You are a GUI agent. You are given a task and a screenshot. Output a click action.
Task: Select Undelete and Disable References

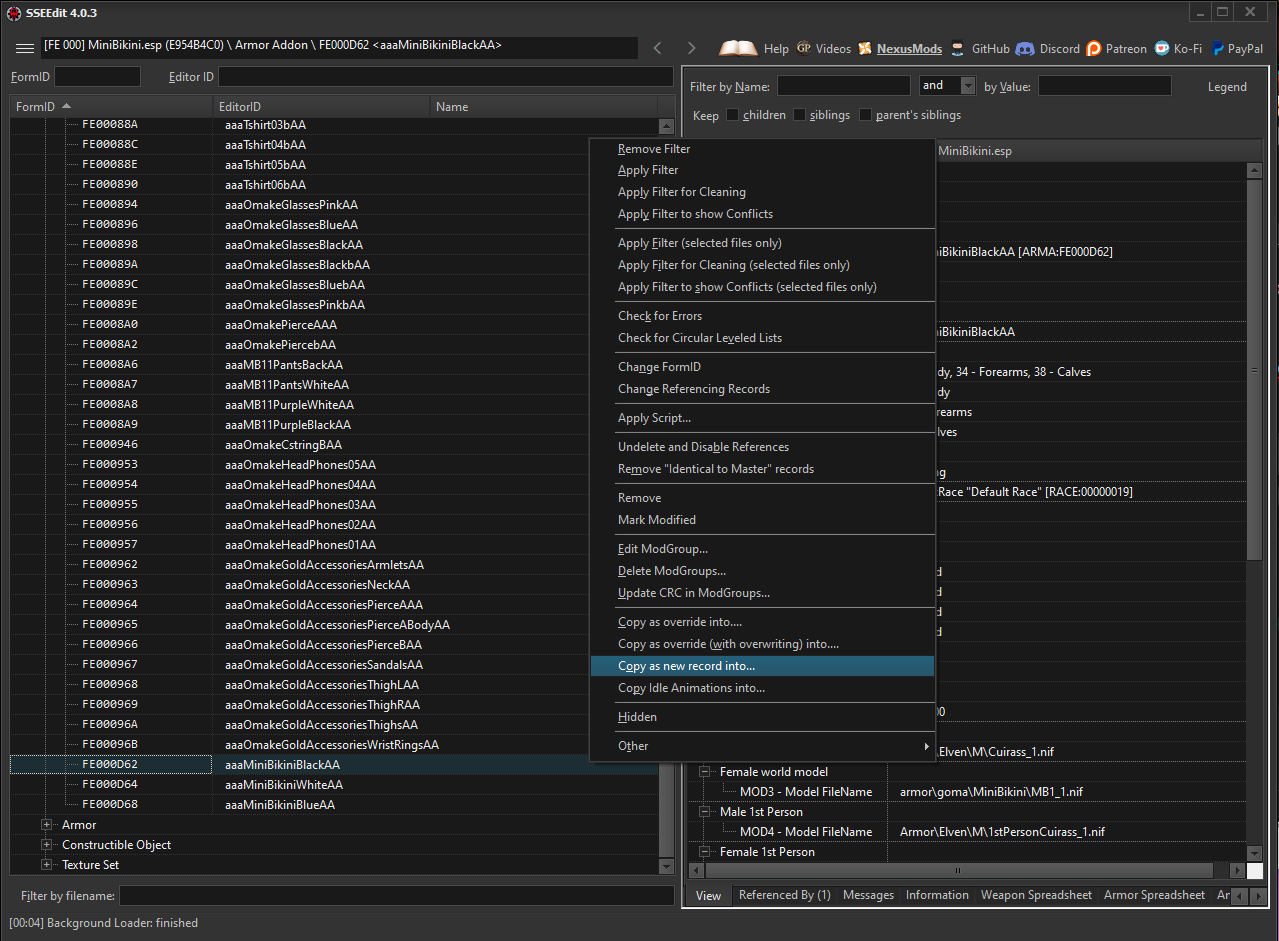coord(762,447)
